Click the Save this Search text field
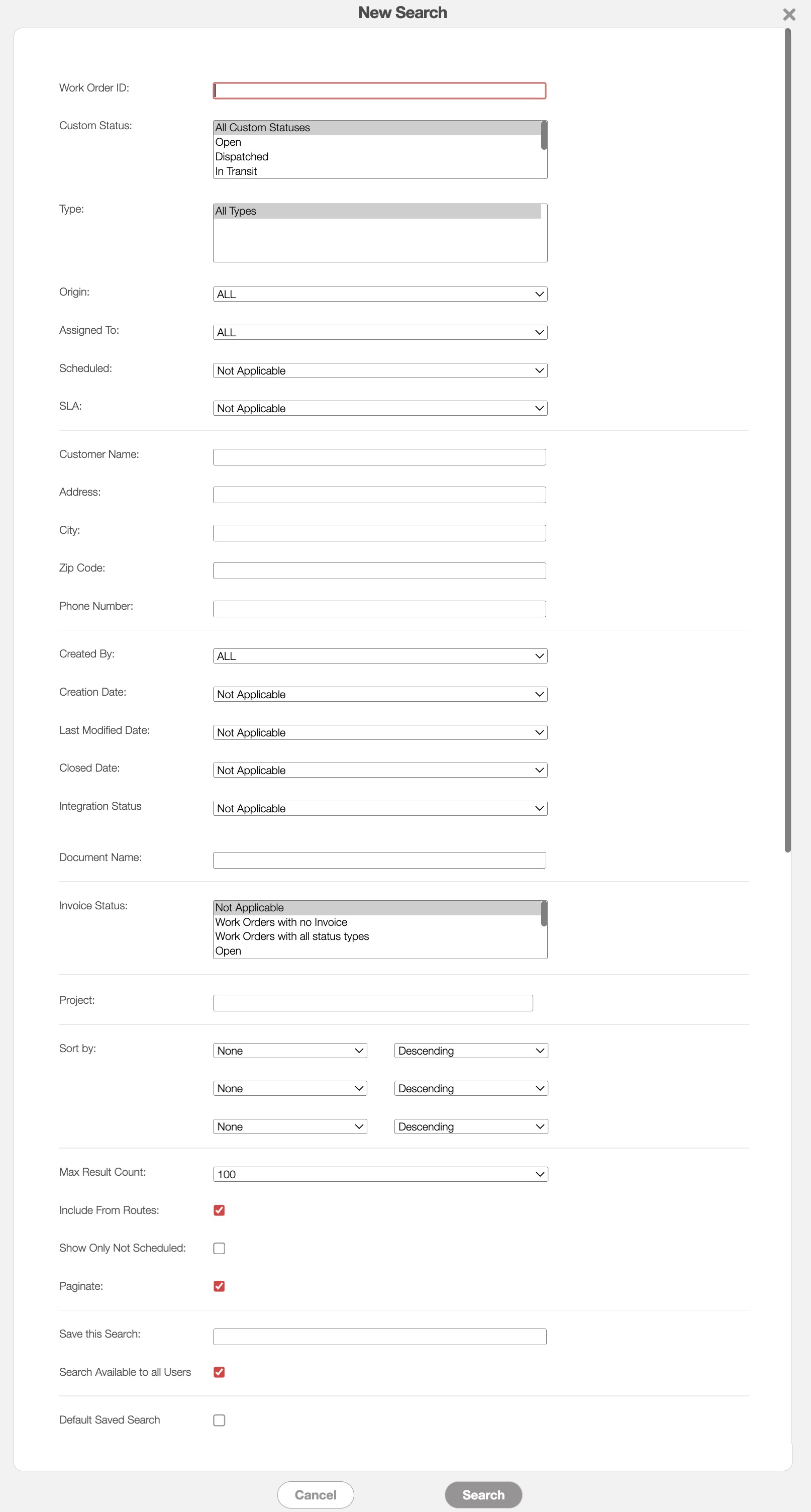This screenshot has height=1512, width=811. pyautogui.click(x=379, y=1337)
